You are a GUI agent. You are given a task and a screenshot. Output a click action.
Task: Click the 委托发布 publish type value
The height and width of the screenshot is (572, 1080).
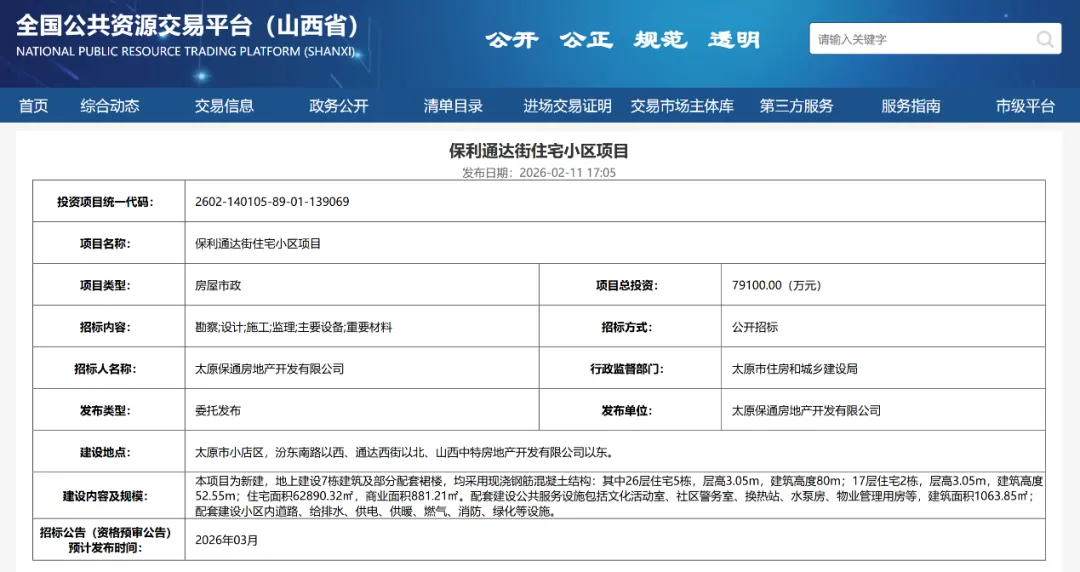click(218, 410)
